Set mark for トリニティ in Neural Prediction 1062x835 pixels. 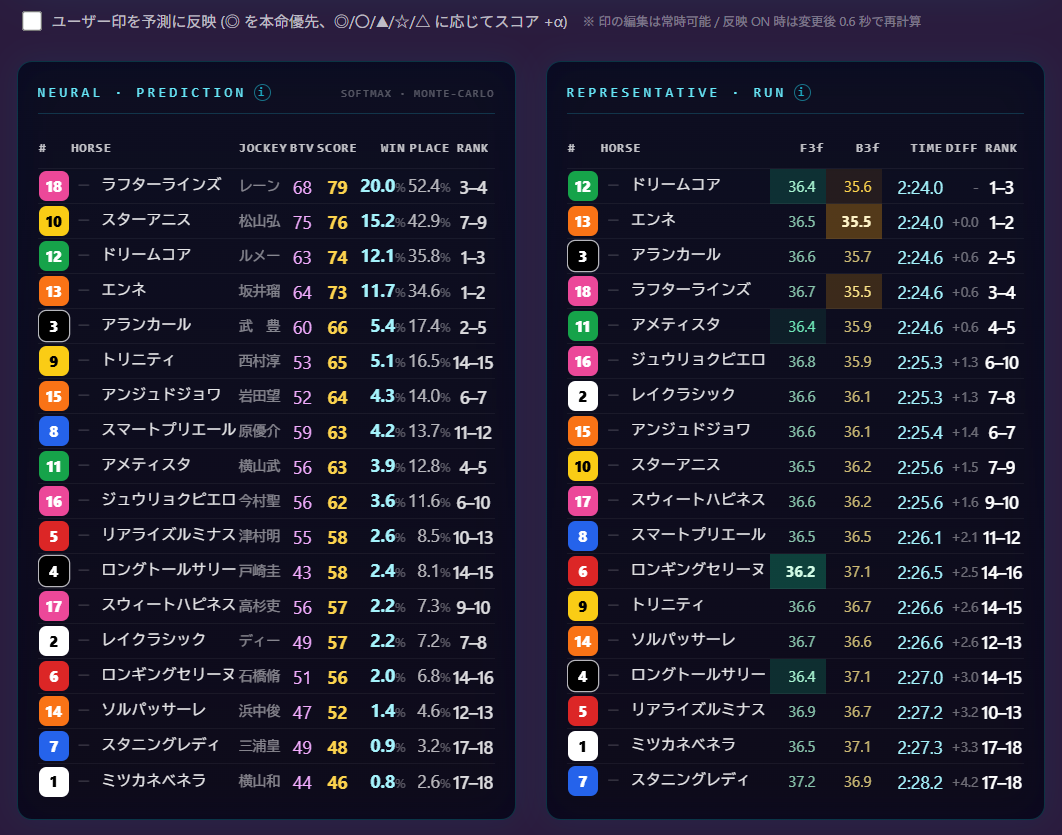pyautogui.click(x=84, y=360)
